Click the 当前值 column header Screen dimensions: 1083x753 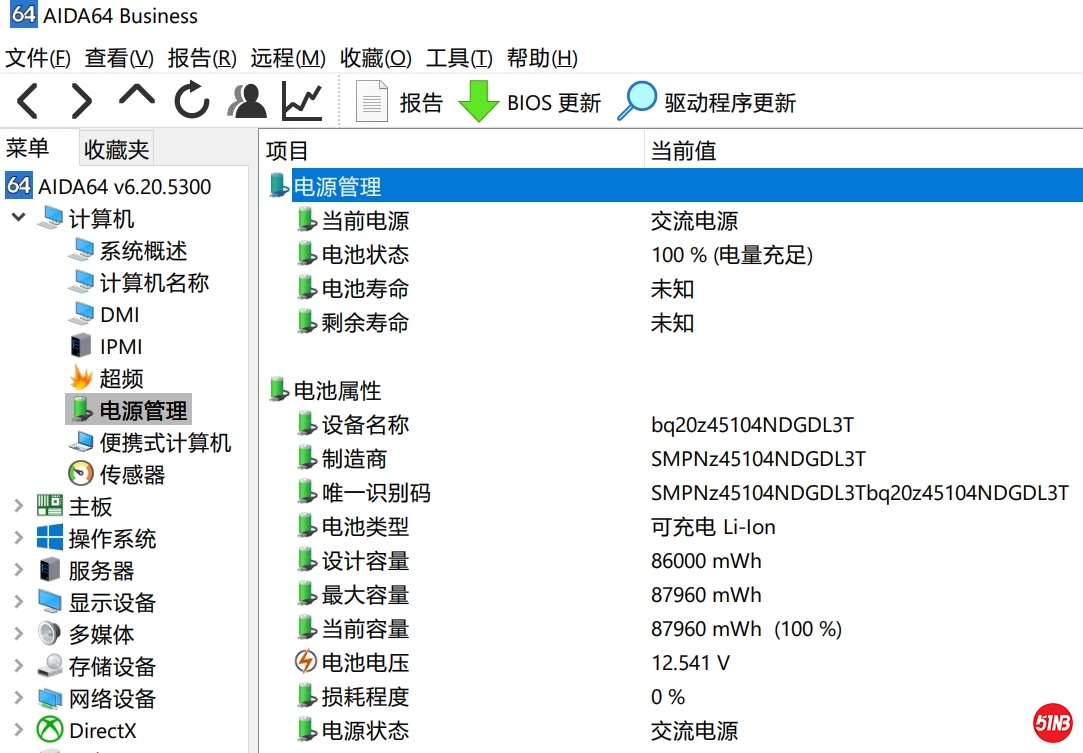coord(683,151)
